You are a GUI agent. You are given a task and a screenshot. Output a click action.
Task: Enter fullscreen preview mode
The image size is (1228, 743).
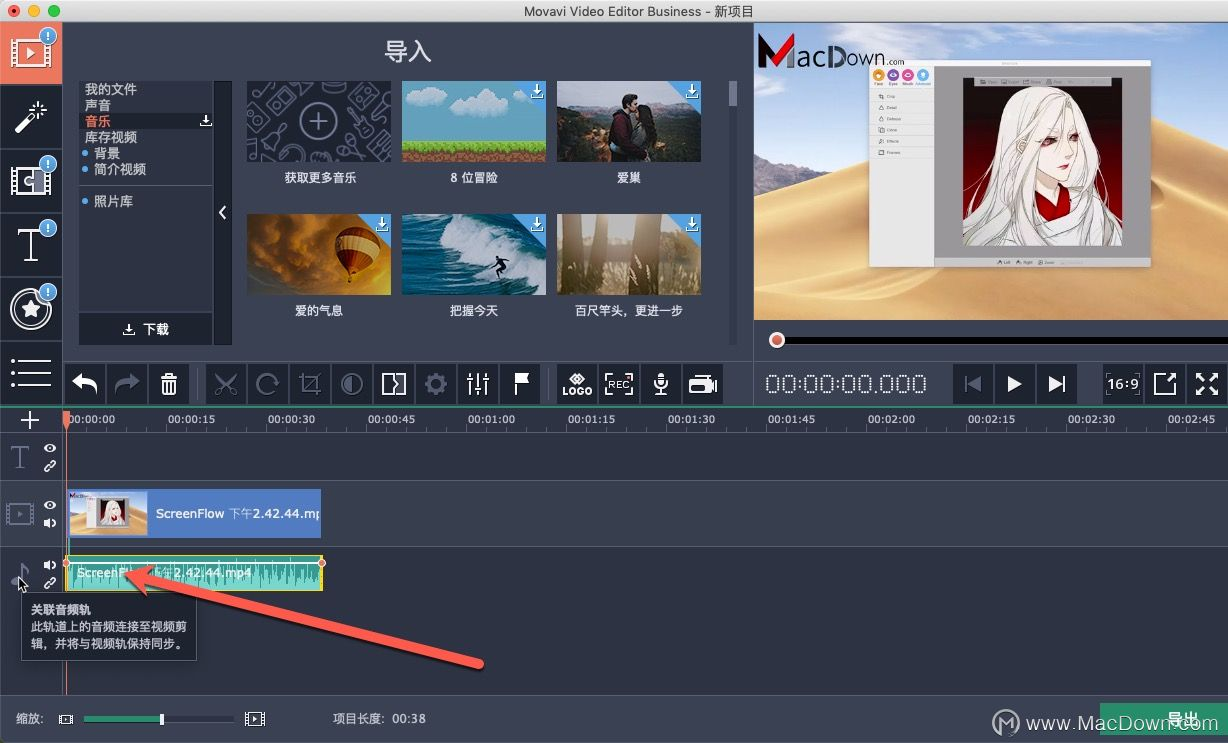[x=1207, y=383]
